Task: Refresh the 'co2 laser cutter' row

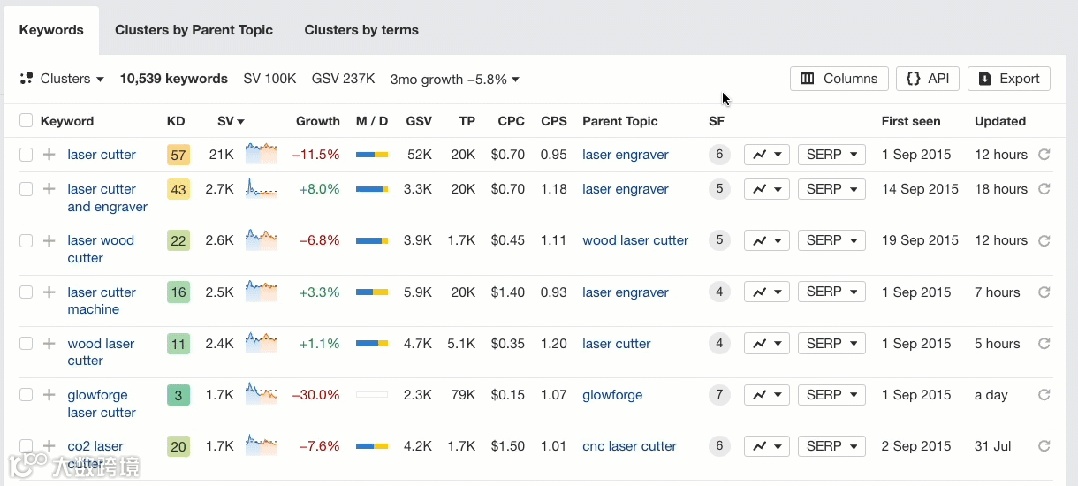Action: pyautogui.click(x=1044, y=446)
